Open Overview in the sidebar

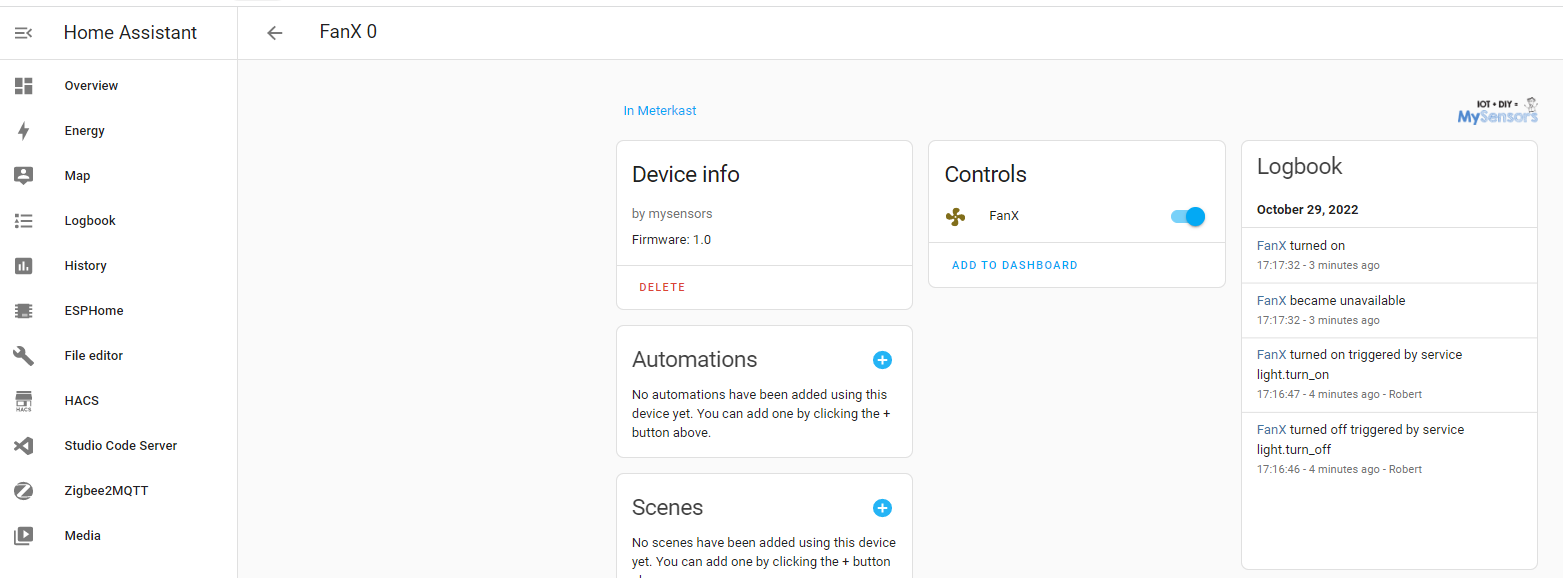point(91,86)
